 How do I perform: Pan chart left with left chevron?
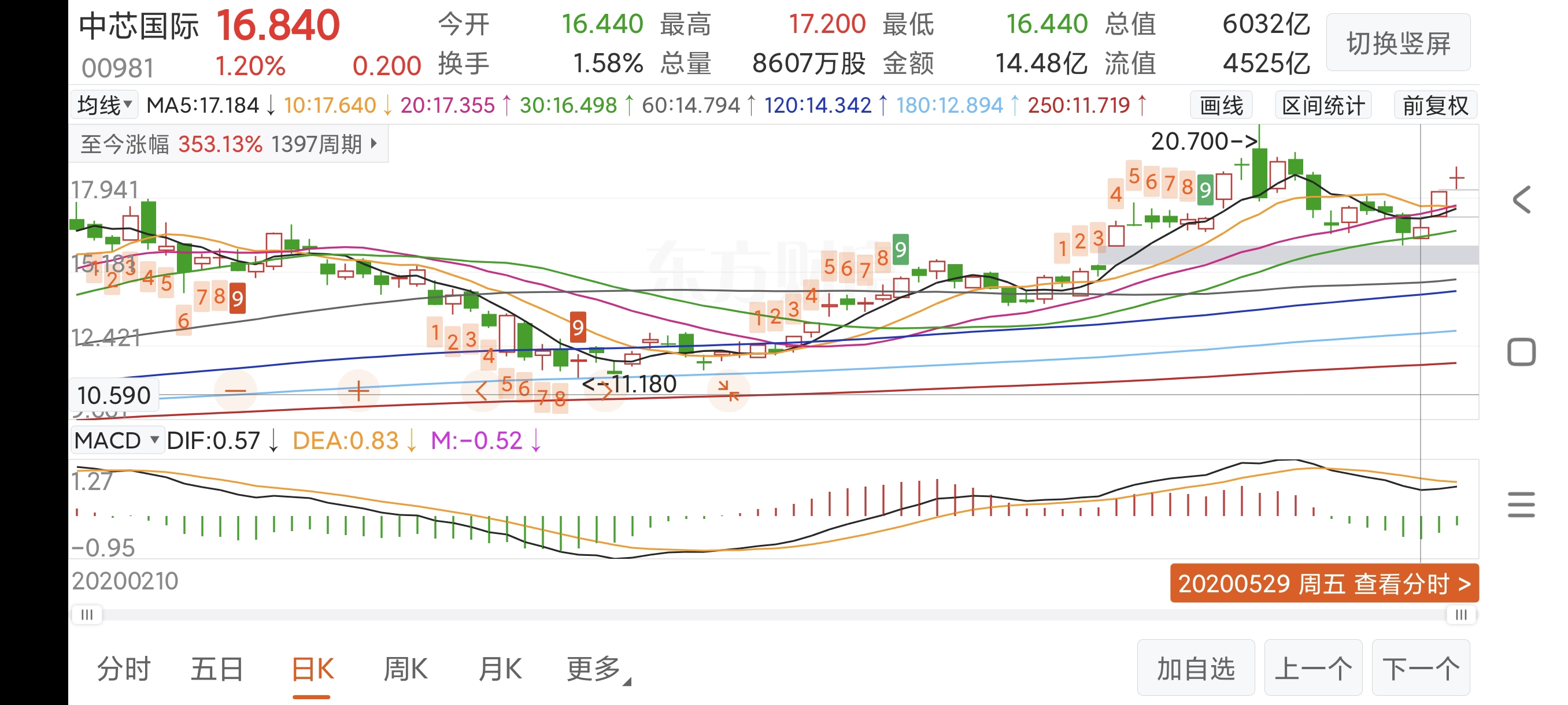coord(482,391)
